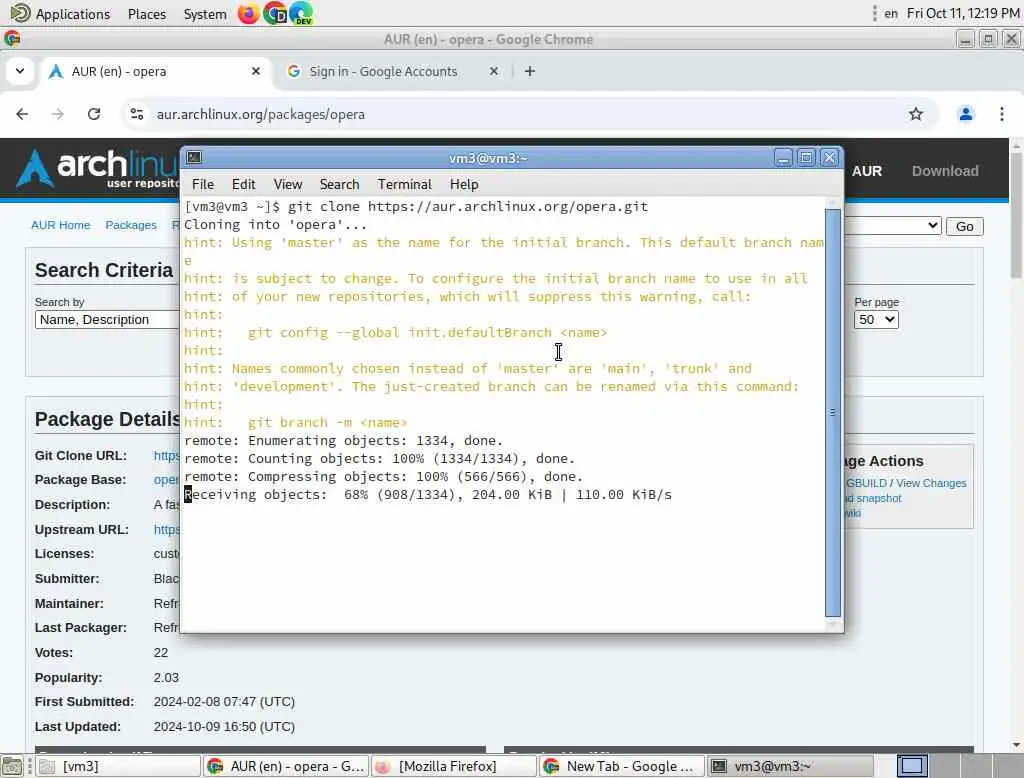The image size is (1024, 778).
Task: Switch to vm3@vm3:~ taskbar entry
Action: click(791, 766)
